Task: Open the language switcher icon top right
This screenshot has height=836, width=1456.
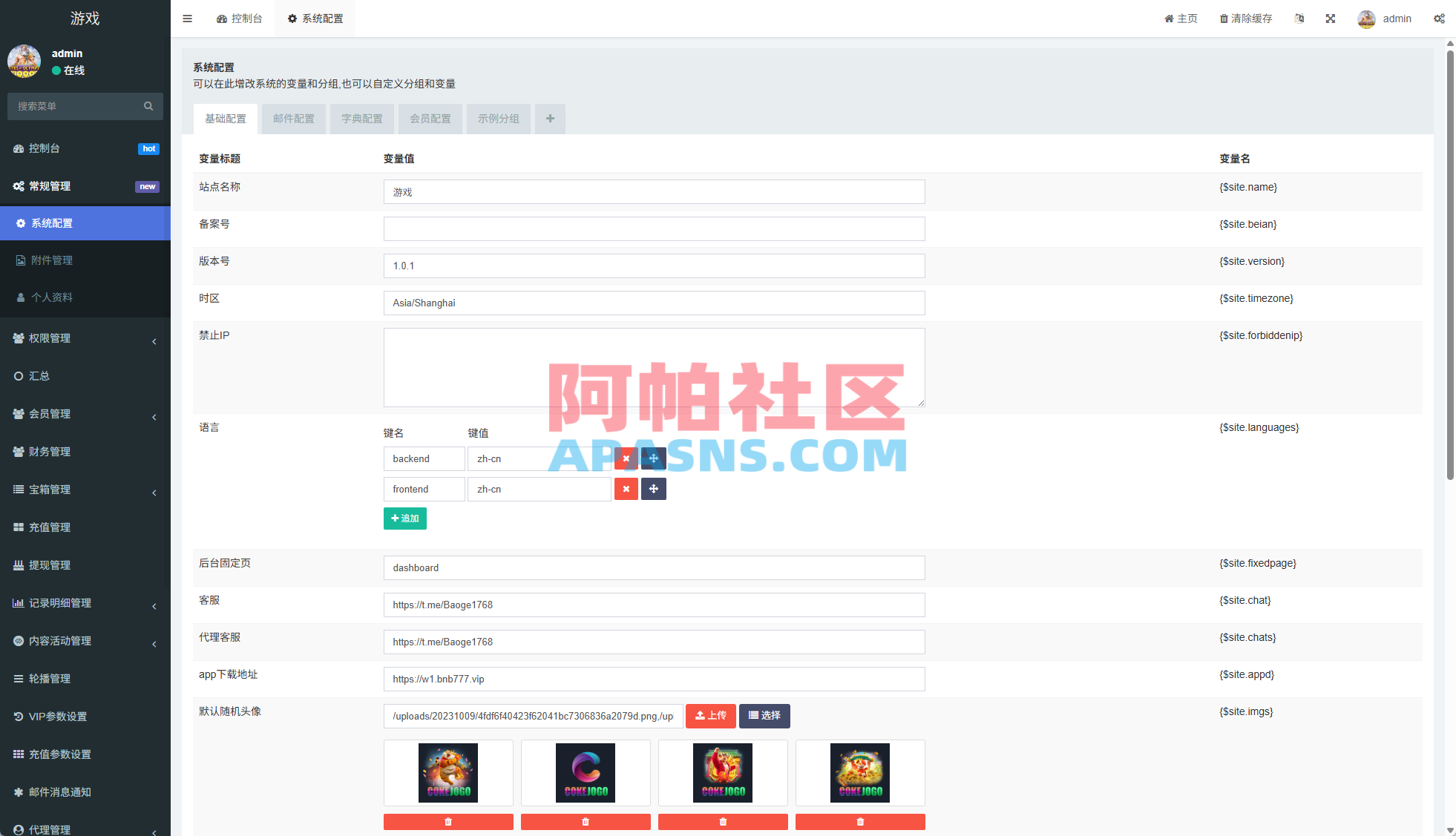Action: [1299, 19]
